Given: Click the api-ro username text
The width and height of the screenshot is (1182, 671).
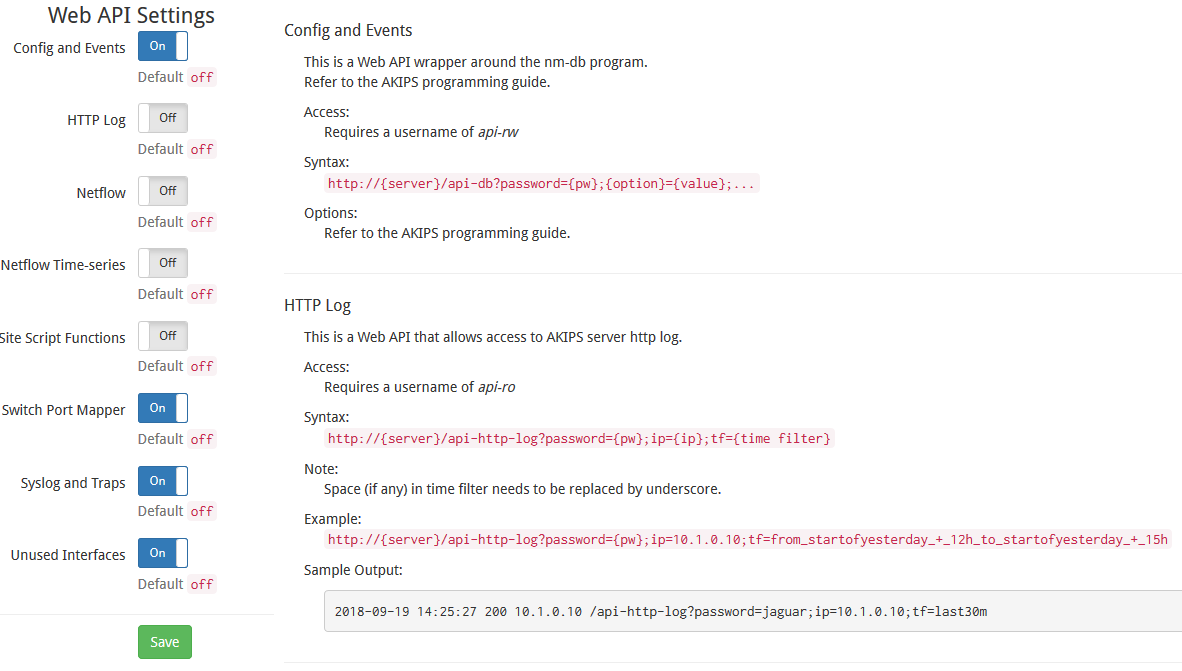Looking at the screenshot, I should pos(497,388).
